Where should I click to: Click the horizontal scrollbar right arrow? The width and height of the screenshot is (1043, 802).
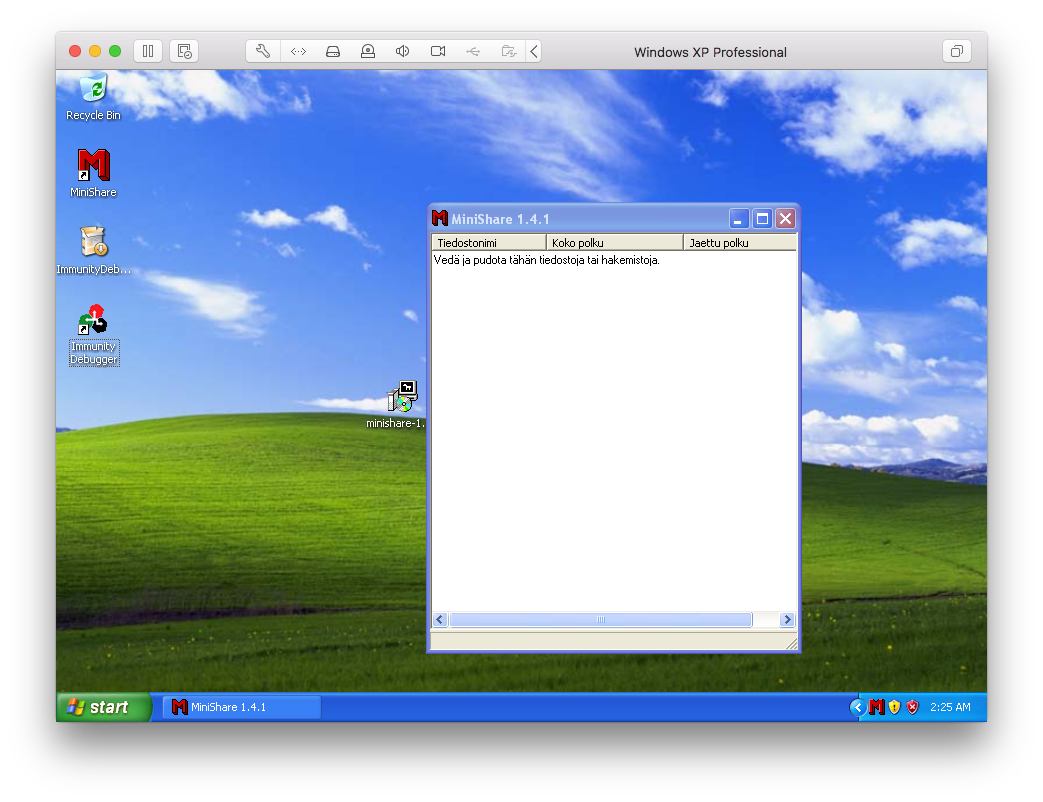788,619
